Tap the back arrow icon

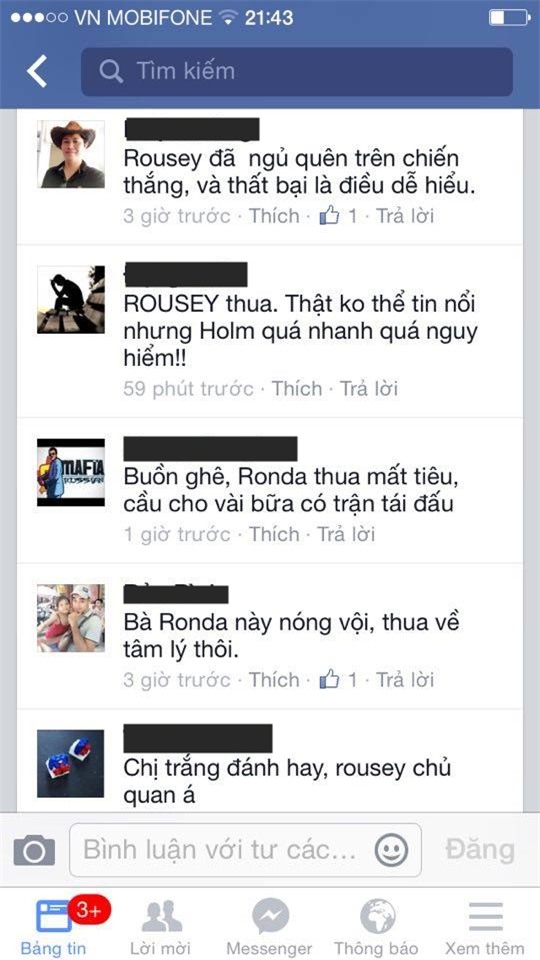tap(37, 72)
